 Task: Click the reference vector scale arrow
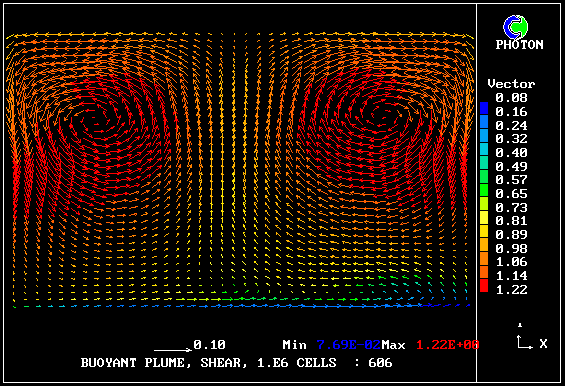click(x=173, y=349)
